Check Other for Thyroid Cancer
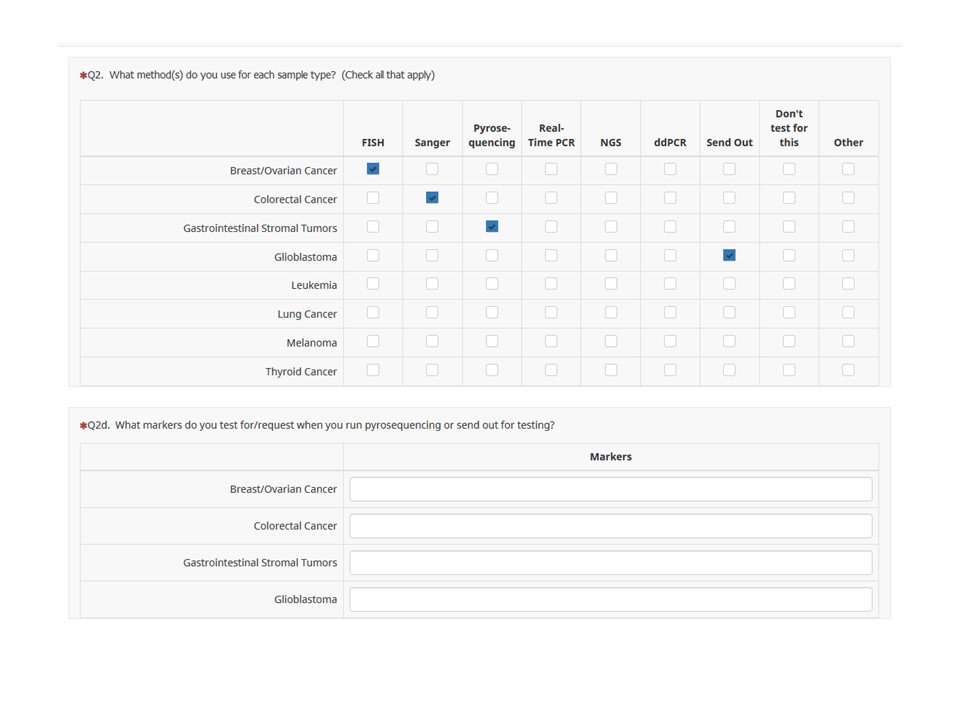The height and width of the screenshot is (720, 960). pyautogui.click(x=848, y=370)
